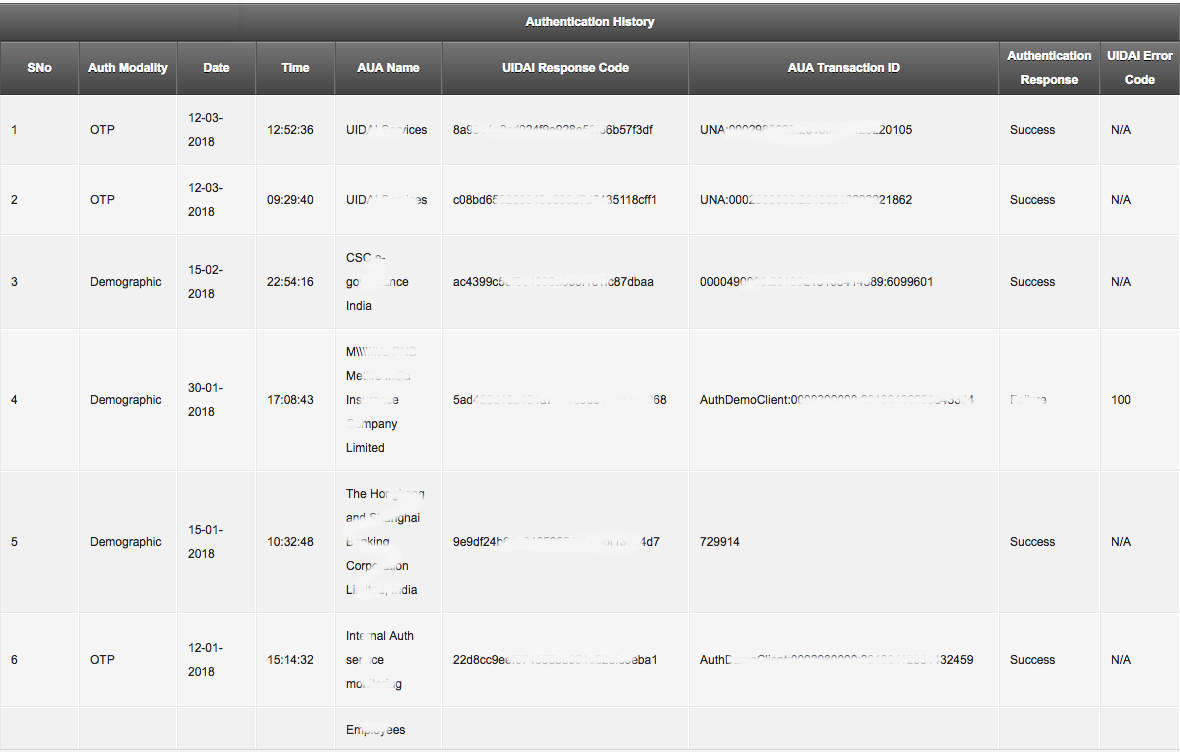Sort by the Date column header
This screenshot has width=1180, height=752.
216,67
